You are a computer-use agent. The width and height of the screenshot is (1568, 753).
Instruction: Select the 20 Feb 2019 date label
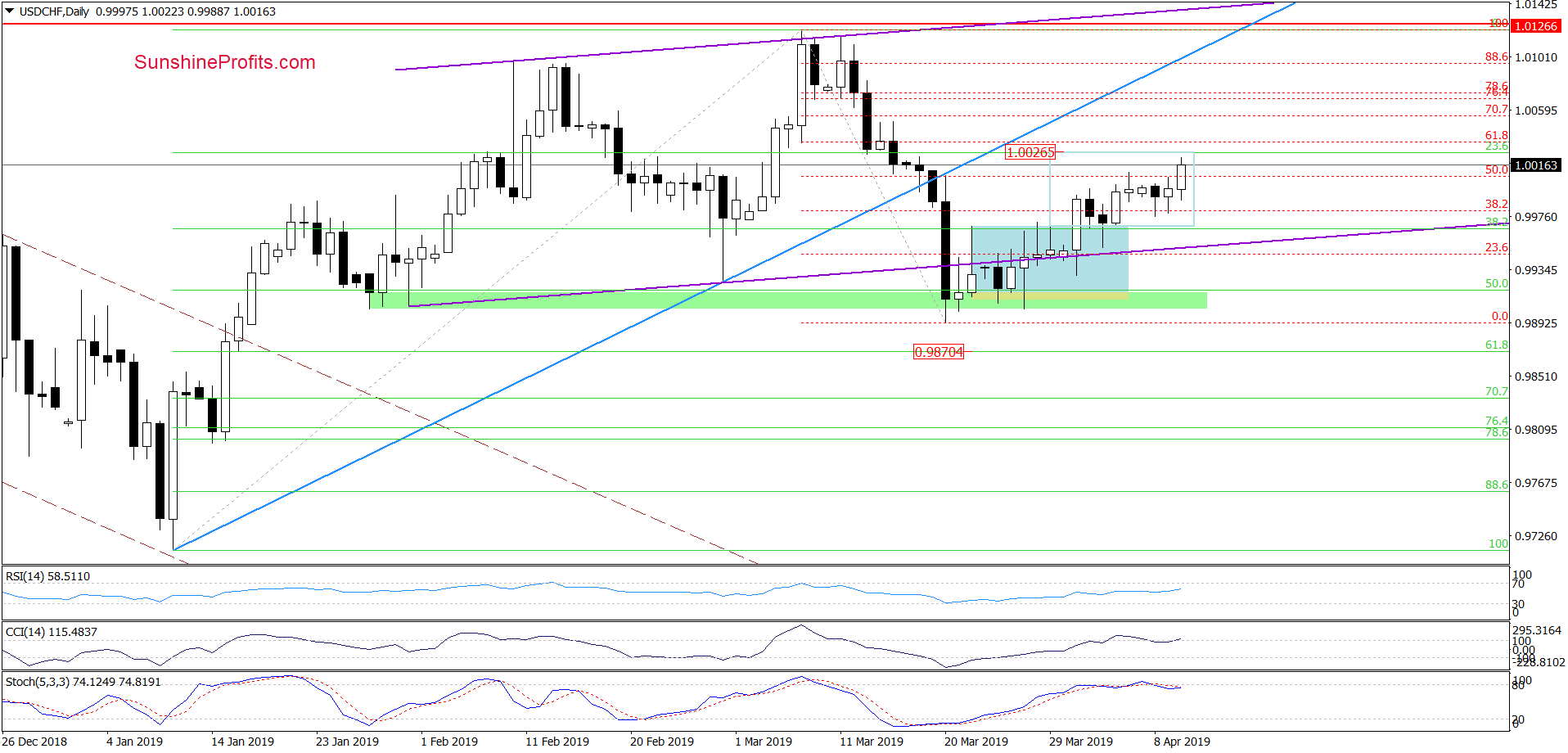662,742
